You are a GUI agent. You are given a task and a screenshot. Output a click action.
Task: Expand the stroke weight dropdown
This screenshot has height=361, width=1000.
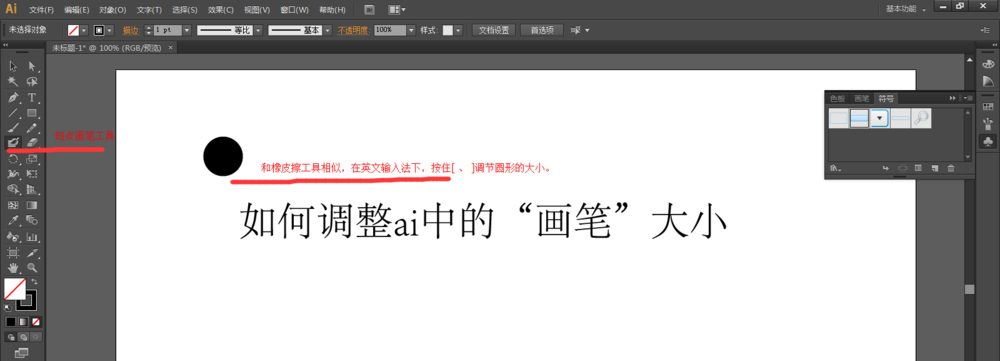pos(187,30)
